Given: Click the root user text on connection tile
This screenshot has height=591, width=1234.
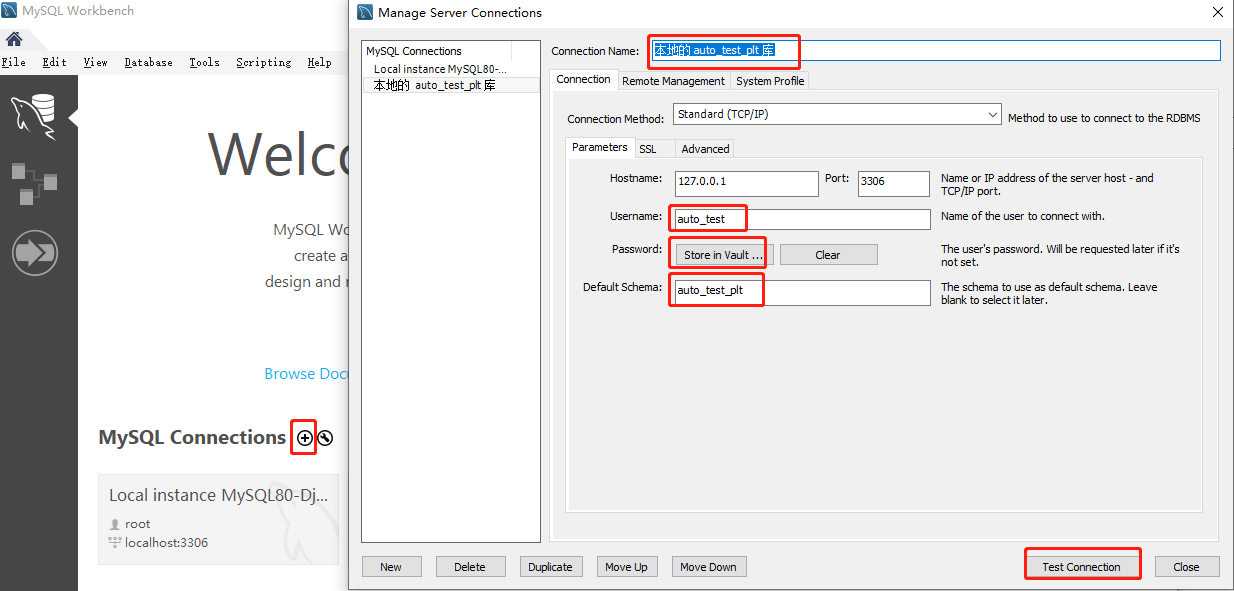Looking at the screenshot, I should (137, 524).
